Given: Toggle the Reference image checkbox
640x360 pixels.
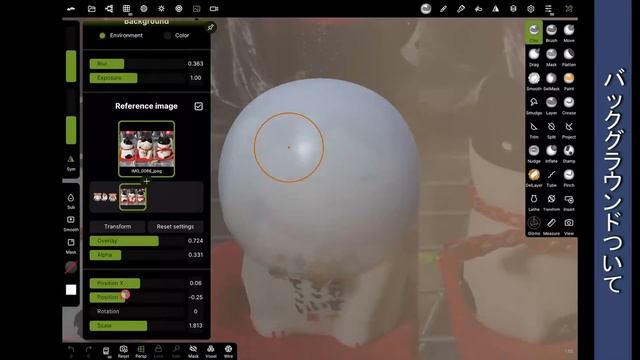Looking at the screenshot, I should (x=198, y=106).
